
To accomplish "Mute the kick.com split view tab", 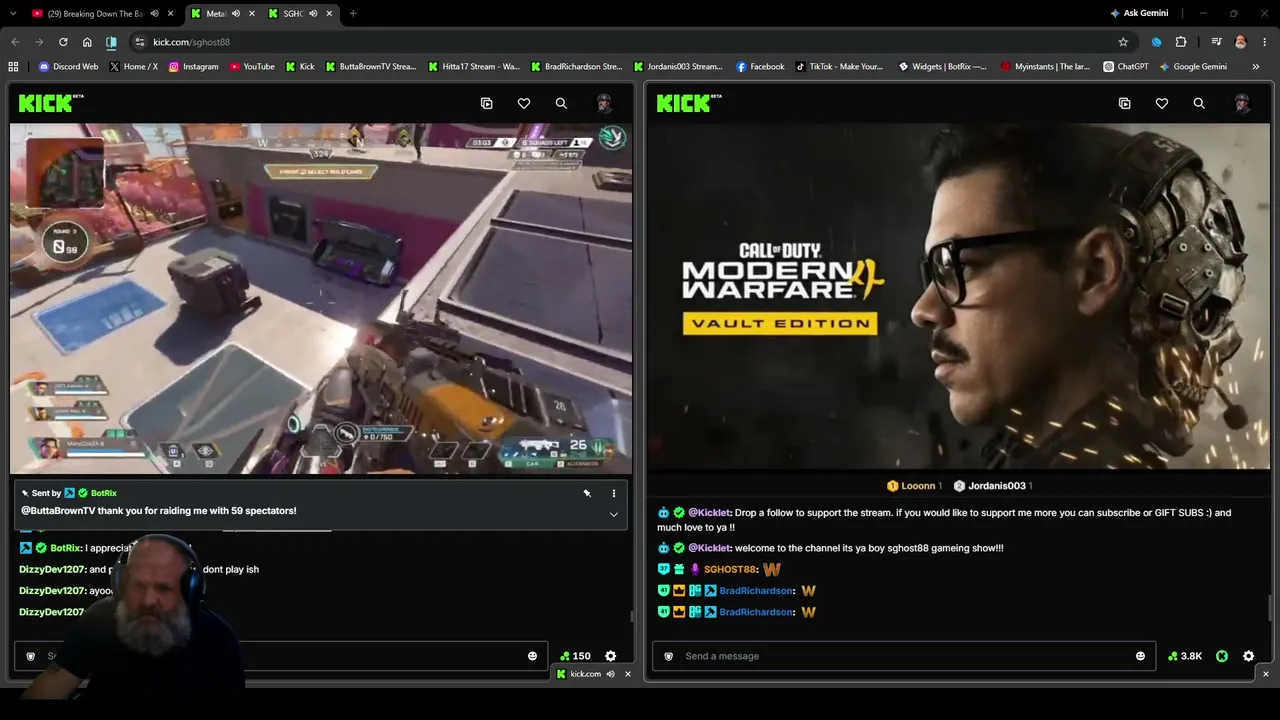I will click(x=610, y=674).
